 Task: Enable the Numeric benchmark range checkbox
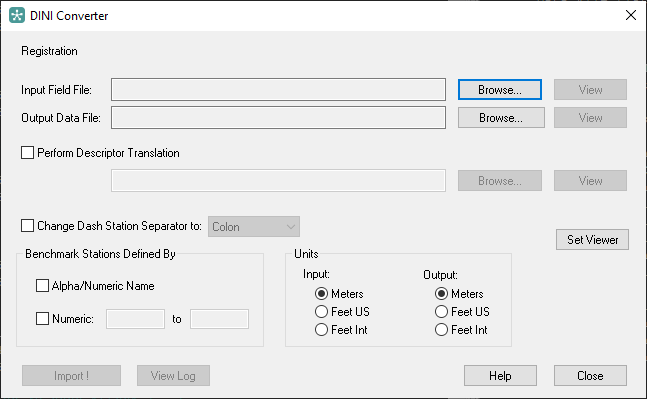[x=43, y=319]
